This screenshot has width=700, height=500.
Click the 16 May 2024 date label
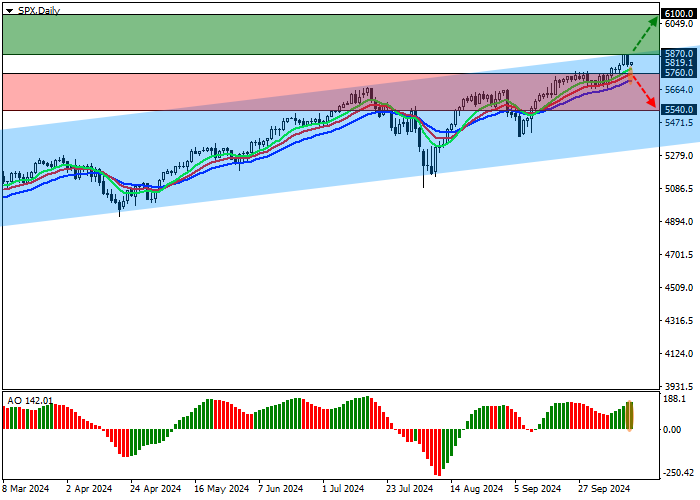[x=221, y=489]
